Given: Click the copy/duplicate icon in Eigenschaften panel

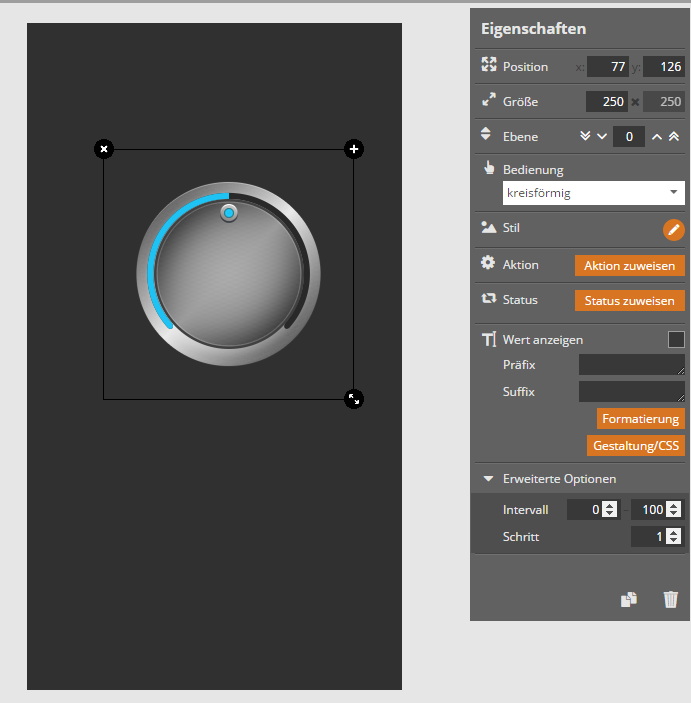Looking at the screenshot, I should tap(629, 599).
